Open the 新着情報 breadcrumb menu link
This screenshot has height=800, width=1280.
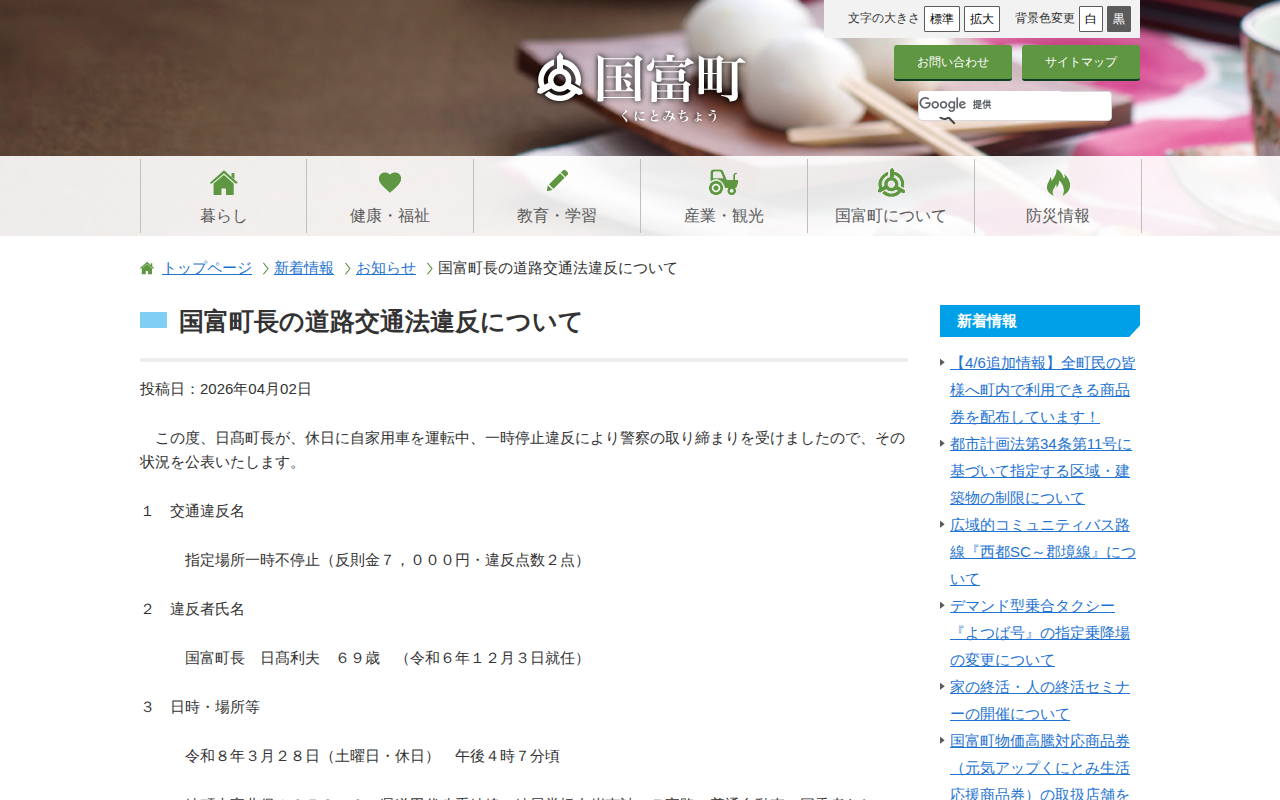point(304,268)
